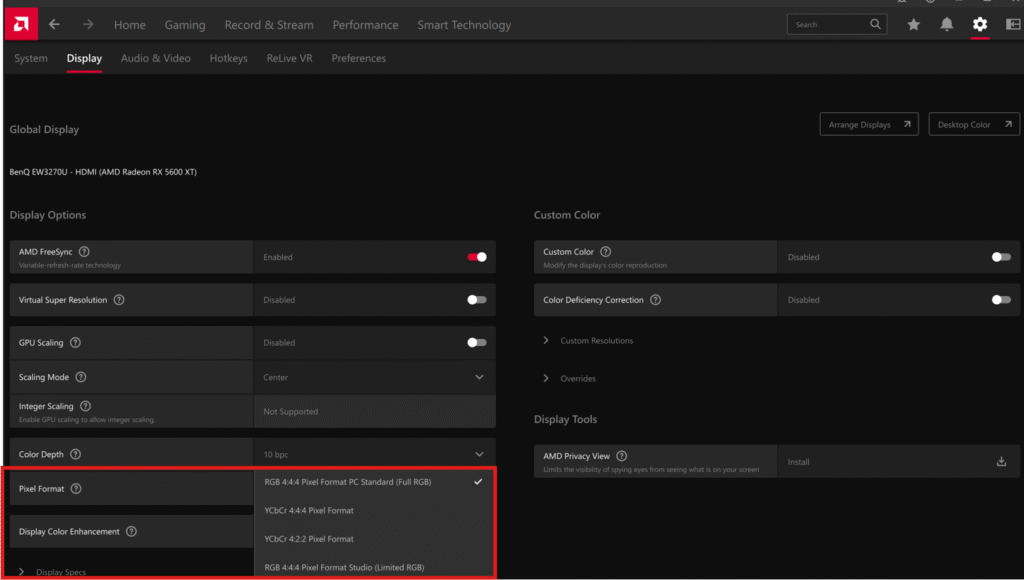Open help for Pixel Format
This screenshot has width=1024, height=580.
point(76,489)
